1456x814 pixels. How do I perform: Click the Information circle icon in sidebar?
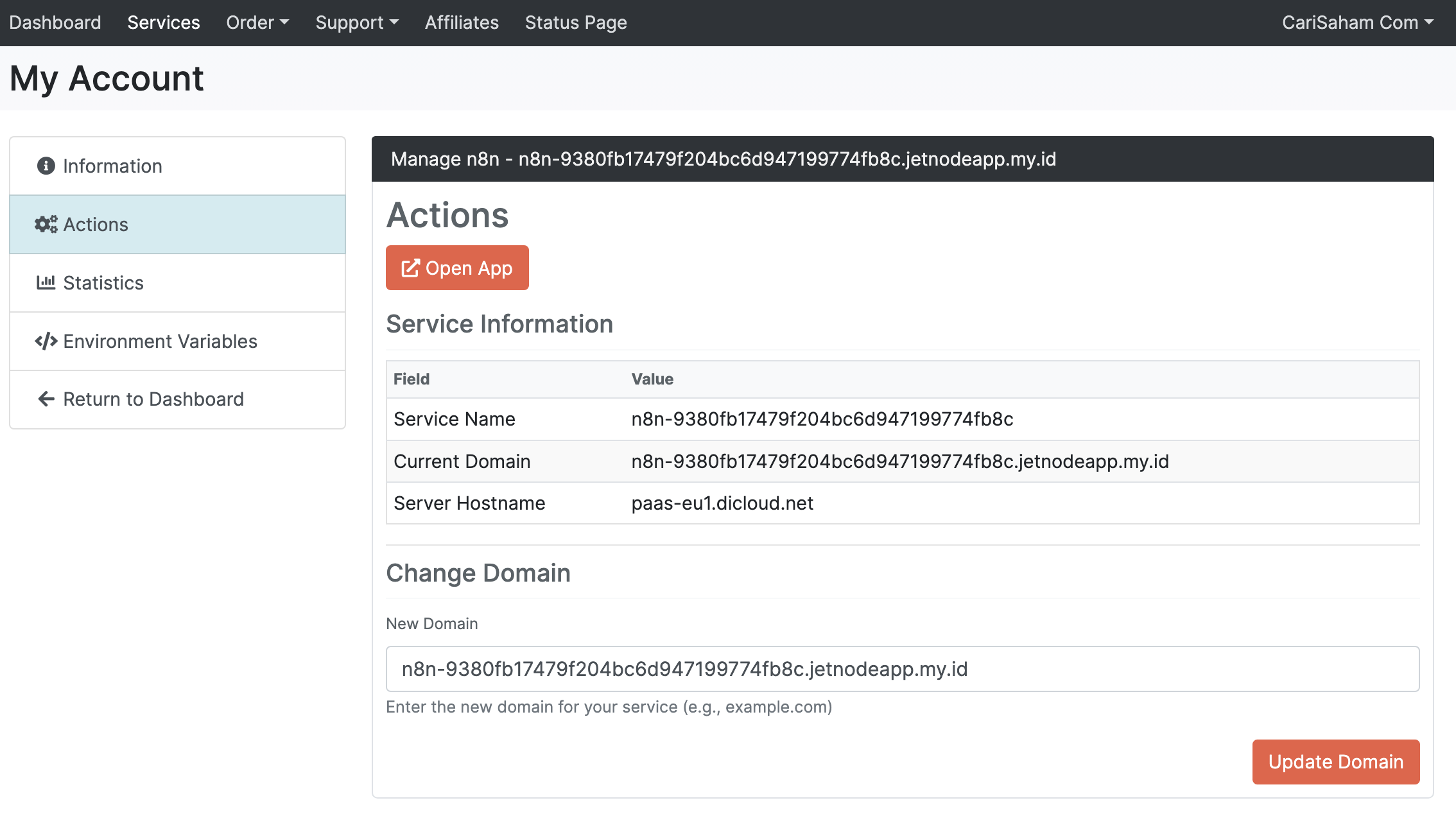46,166
